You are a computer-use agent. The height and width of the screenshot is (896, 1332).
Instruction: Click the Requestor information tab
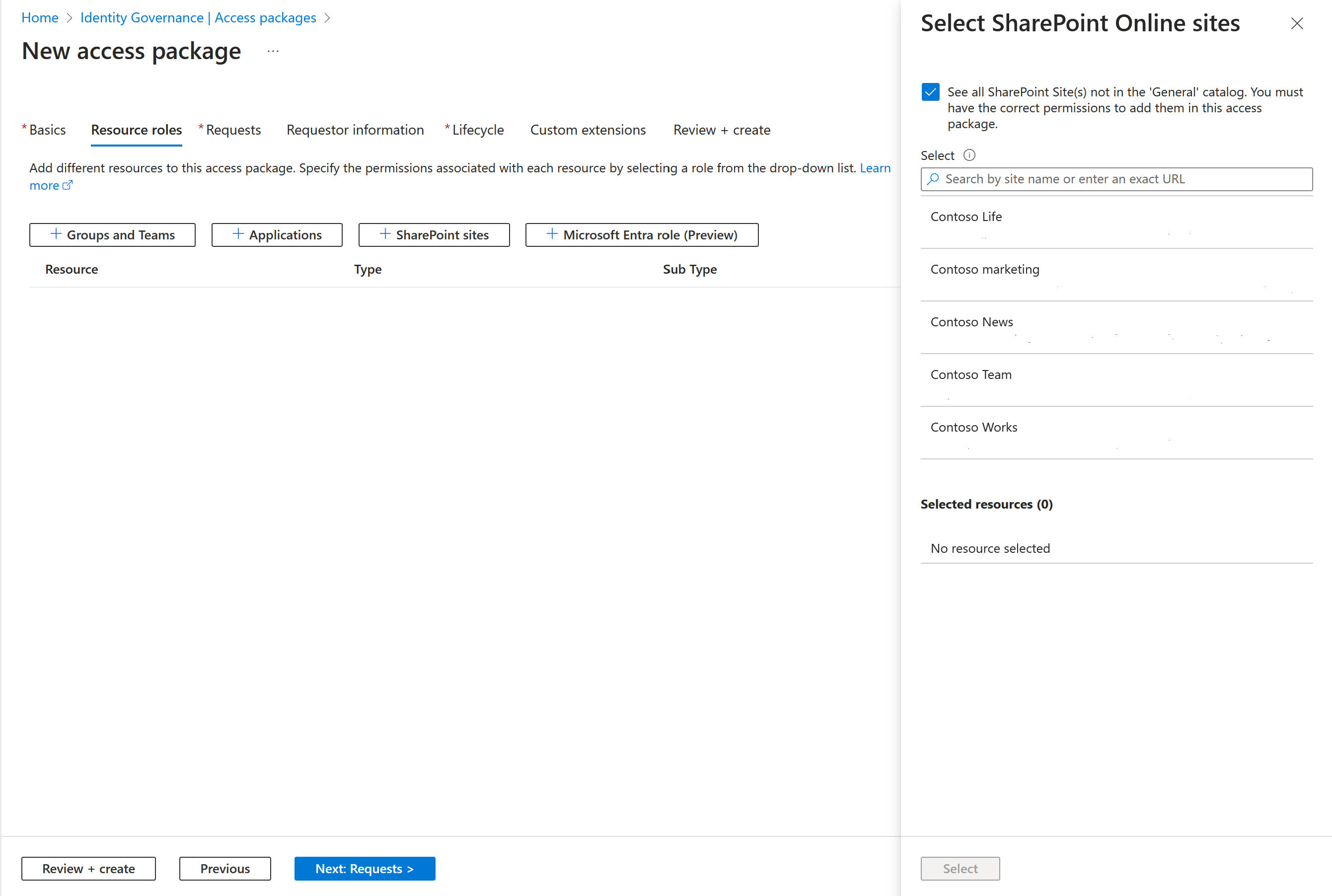coord(354,130)
